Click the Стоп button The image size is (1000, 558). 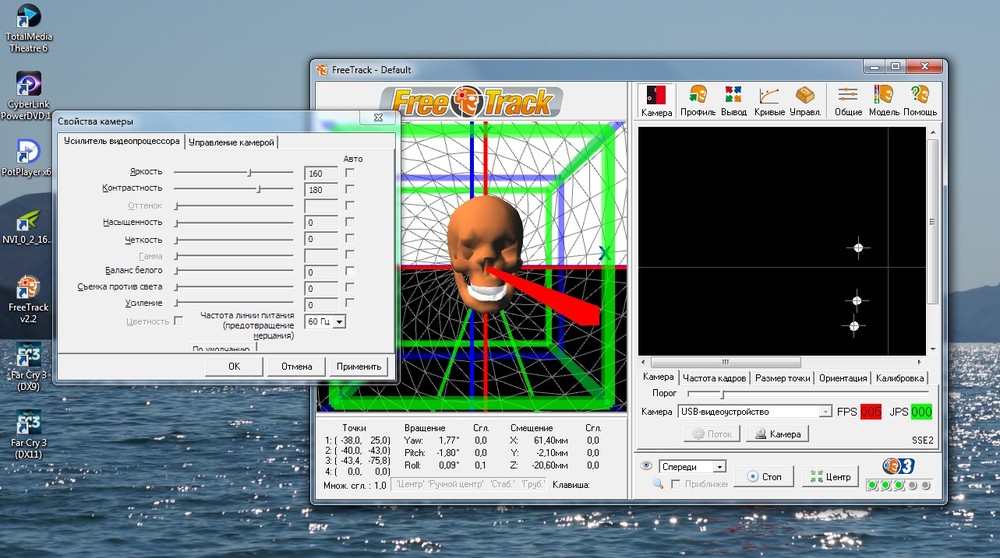[x=763, y=476]
